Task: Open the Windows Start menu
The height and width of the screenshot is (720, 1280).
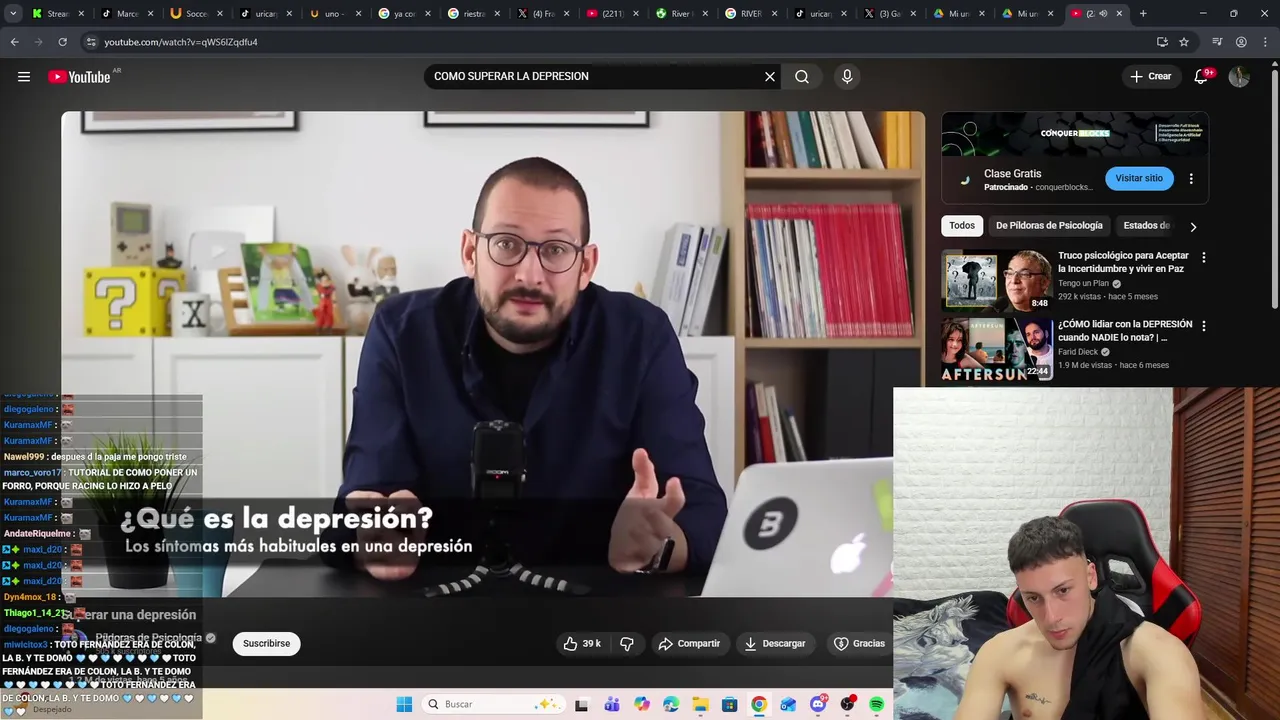Action: (404, 704)
